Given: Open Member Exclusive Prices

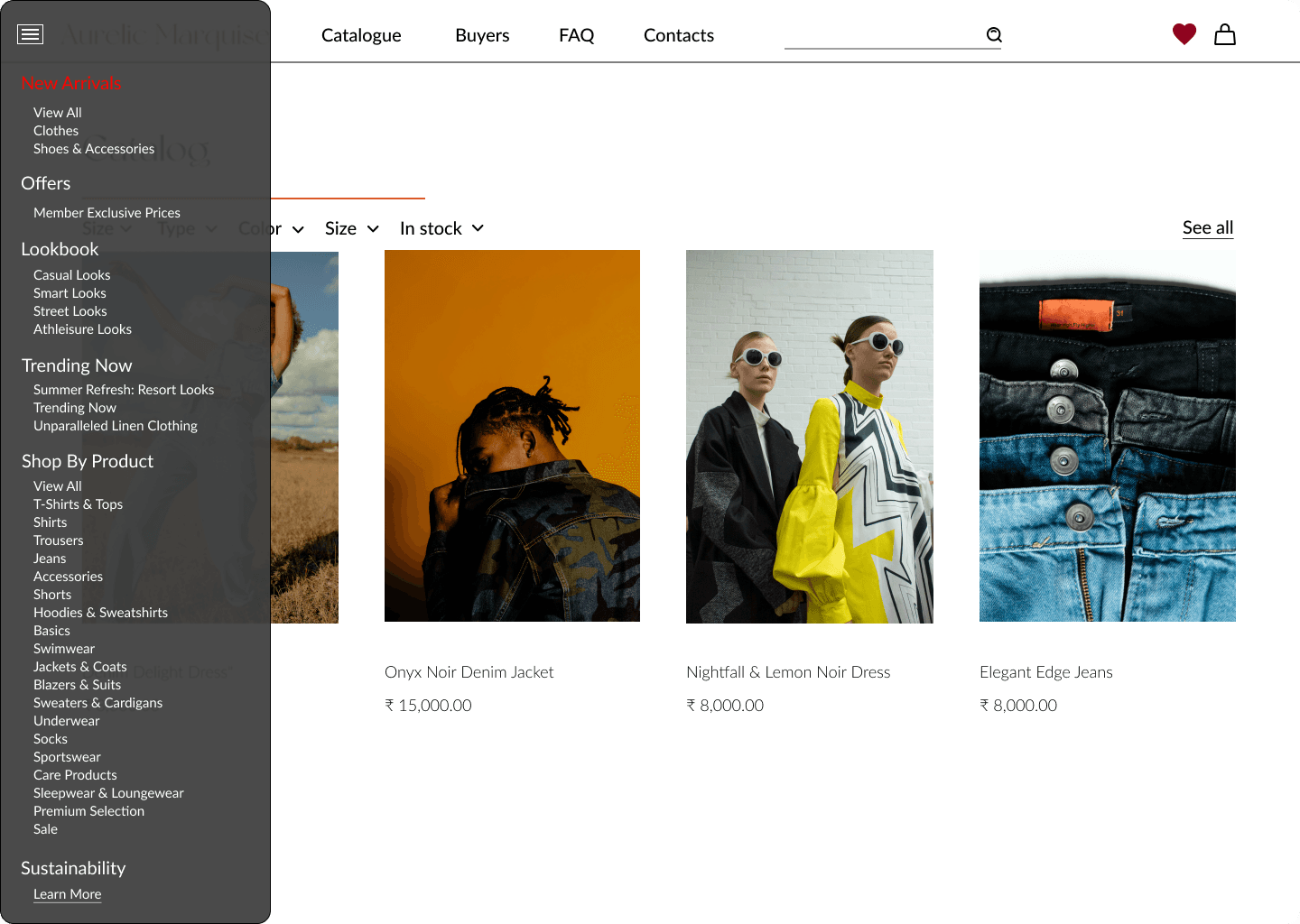Looking at the screenshot, I should coord(107,213).
